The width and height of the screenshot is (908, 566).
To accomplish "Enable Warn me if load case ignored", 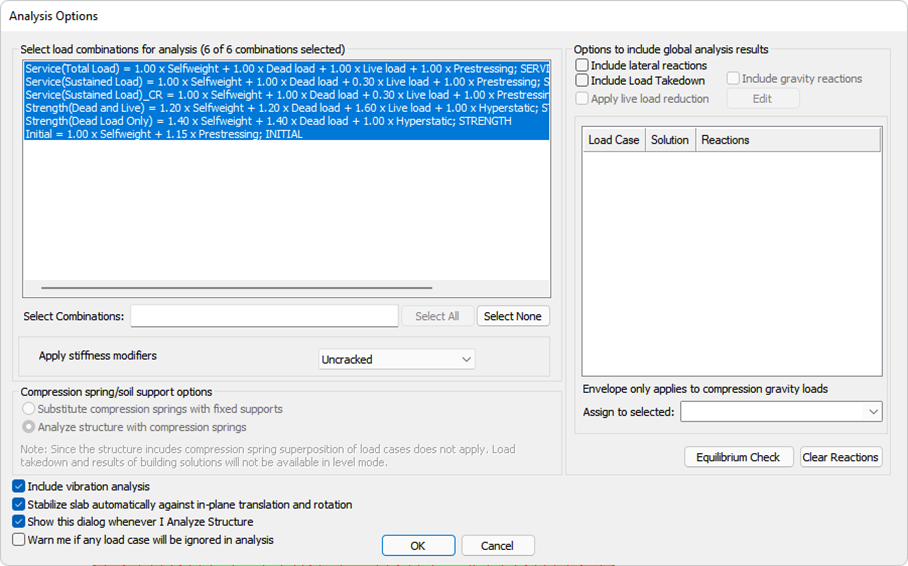I will 19,540.
